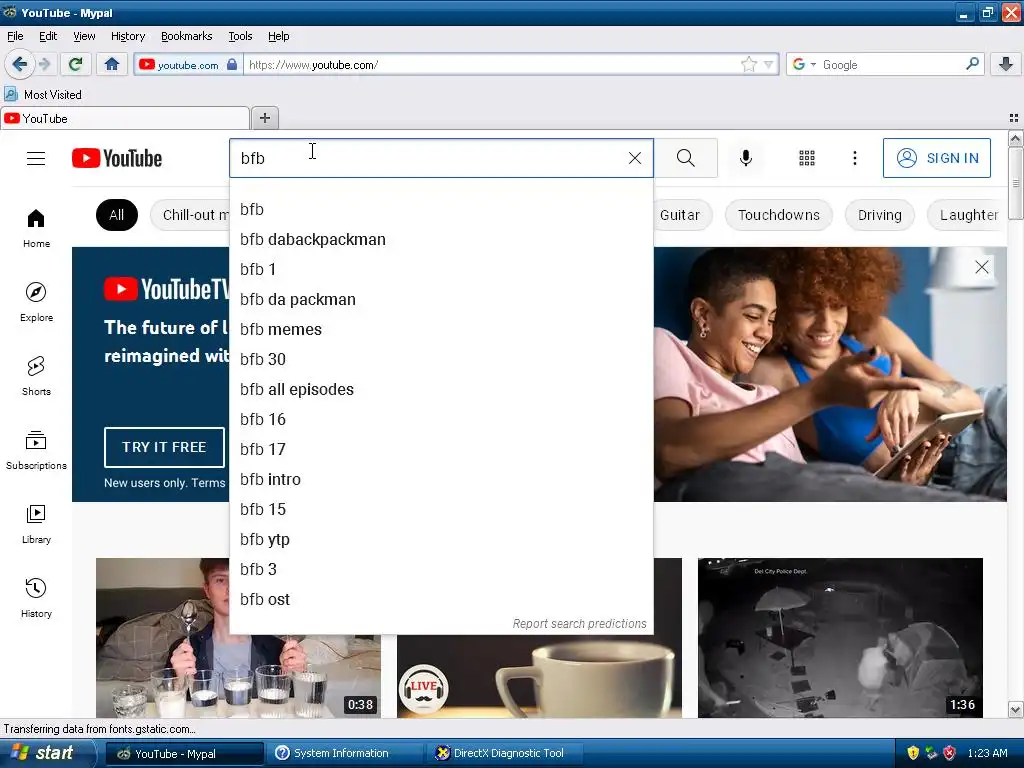
Task: Open Explore in the sidebar
Action: (36, 302)
